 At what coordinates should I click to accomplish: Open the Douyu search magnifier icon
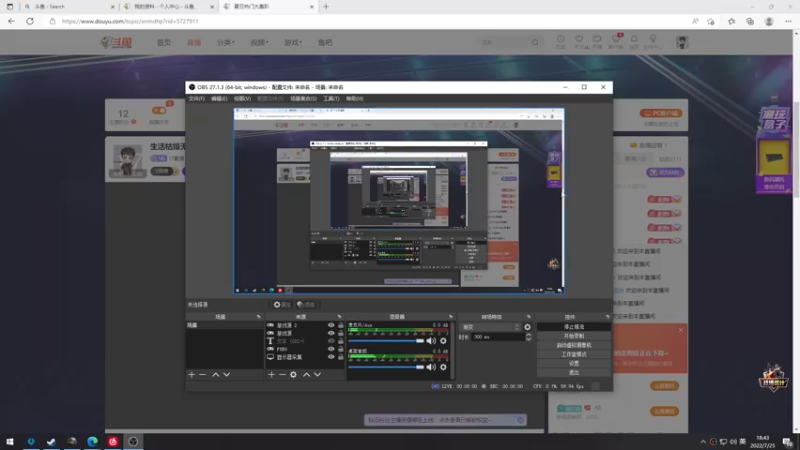point(535,42)
